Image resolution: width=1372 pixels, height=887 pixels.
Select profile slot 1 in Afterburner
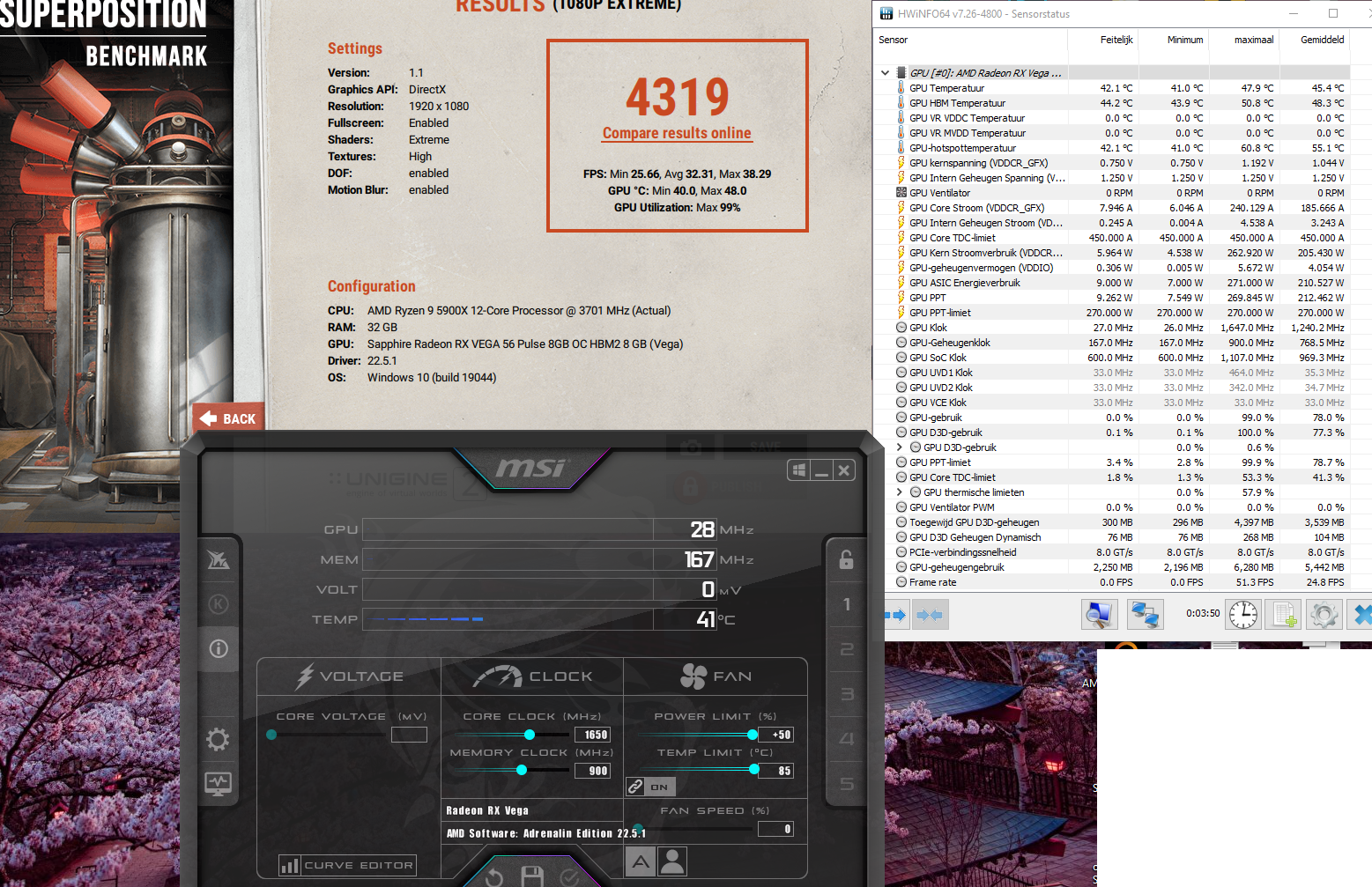coord(847,604)
